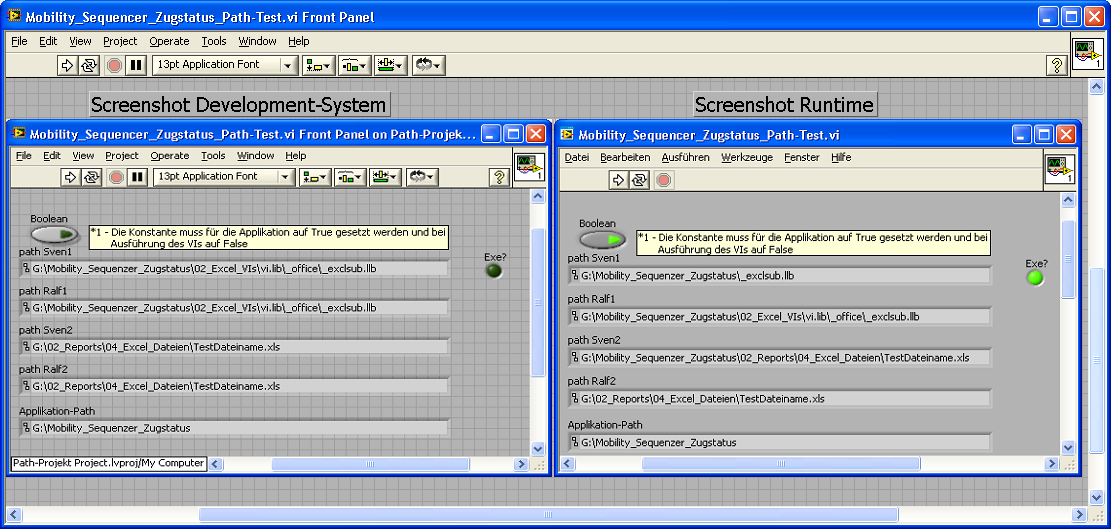This screenshot has height=529, width=1111.
Task: Click vertical scrollbar thumb in Development-System window
Action: click(x=538, y=302)
